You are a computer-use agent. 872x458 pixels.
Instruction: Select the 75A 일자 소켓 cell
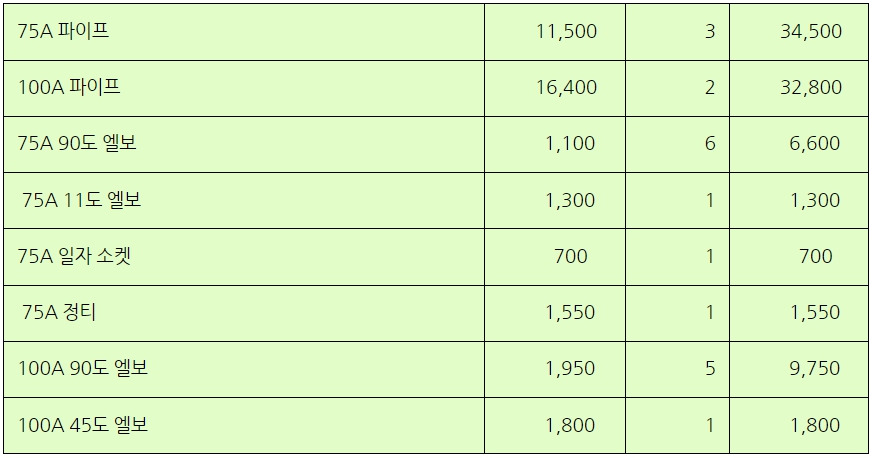[244, 257]
